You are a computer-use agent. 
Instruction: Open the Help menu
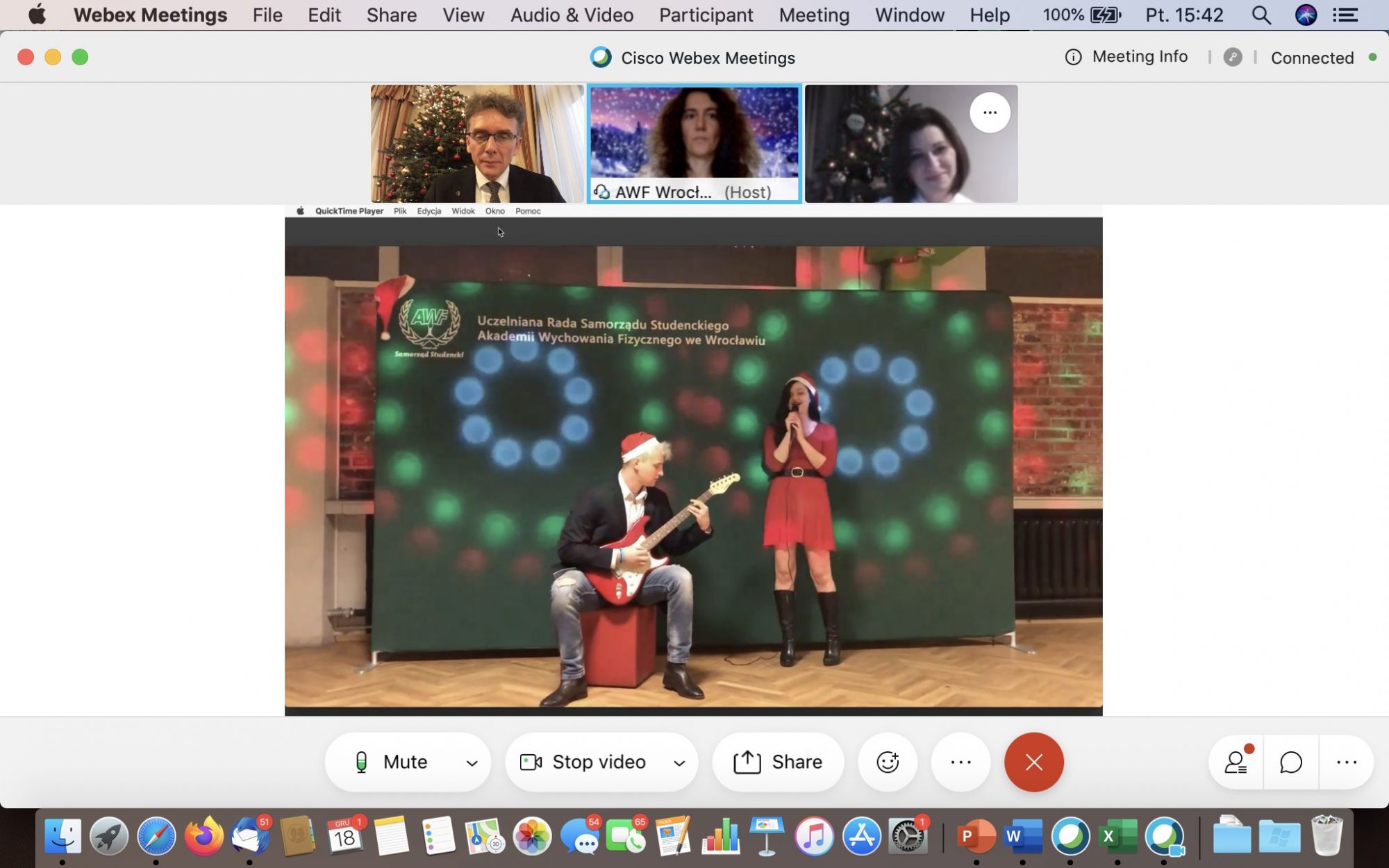click(990, 15)
